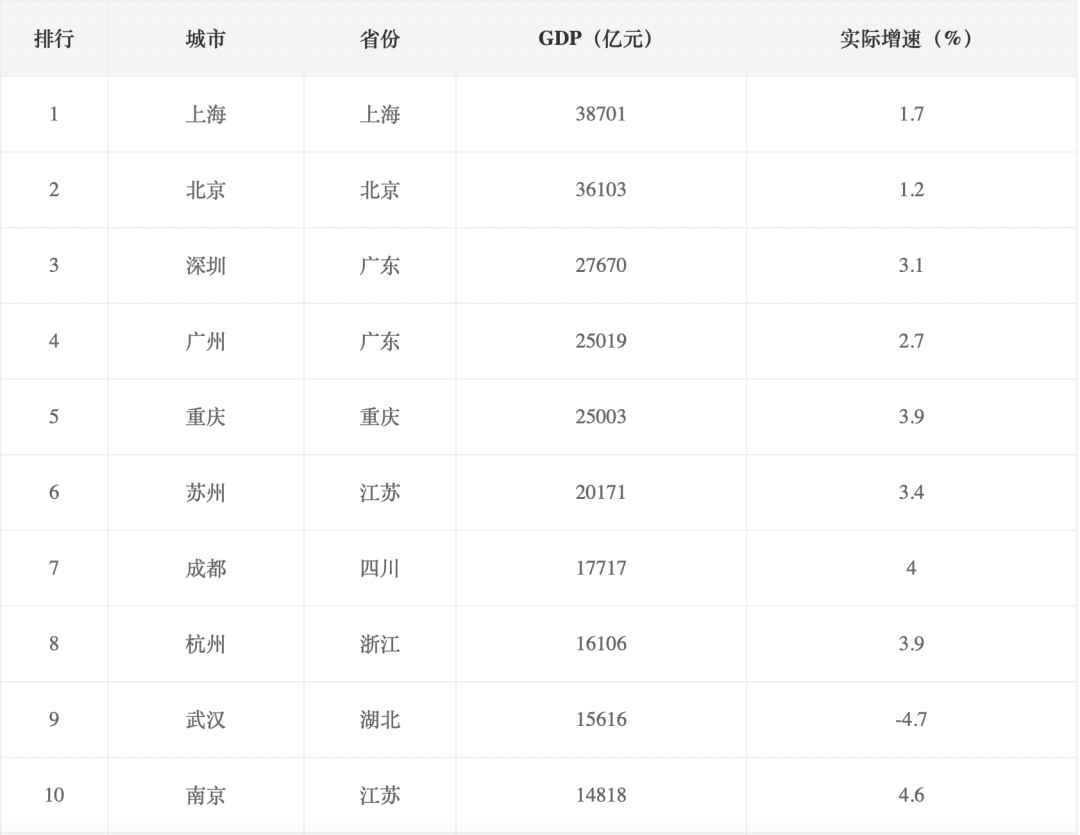Click the GDP value 38701
The height and width of the screenshot is (835, 1080).
601,114
